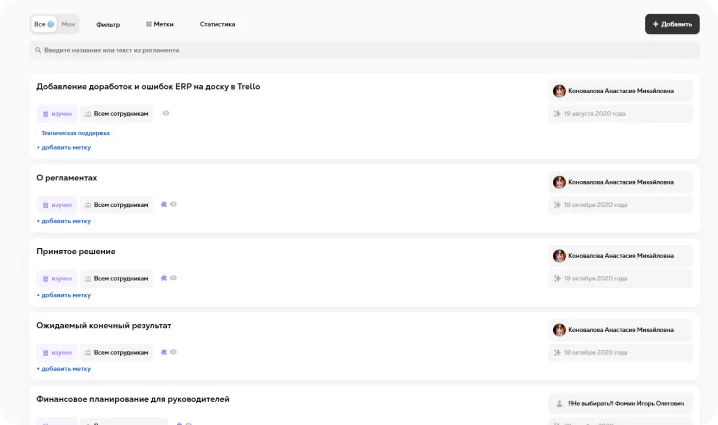Click the Добавить button
This screenshot has height=425, width=718.
click(x=672, y=24)
